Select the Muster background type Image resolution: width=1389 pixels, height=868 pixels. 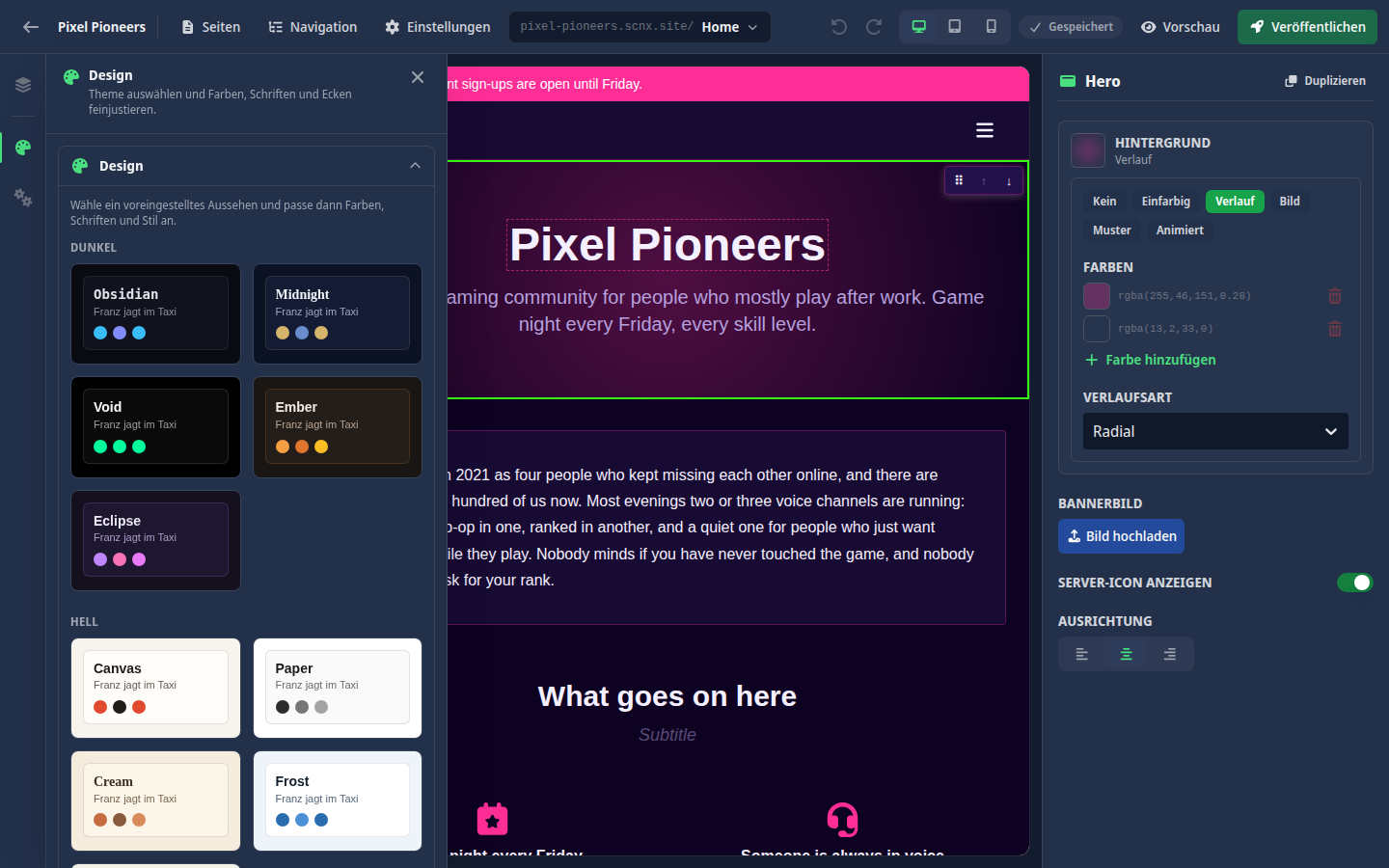[x=1112, y=231]
